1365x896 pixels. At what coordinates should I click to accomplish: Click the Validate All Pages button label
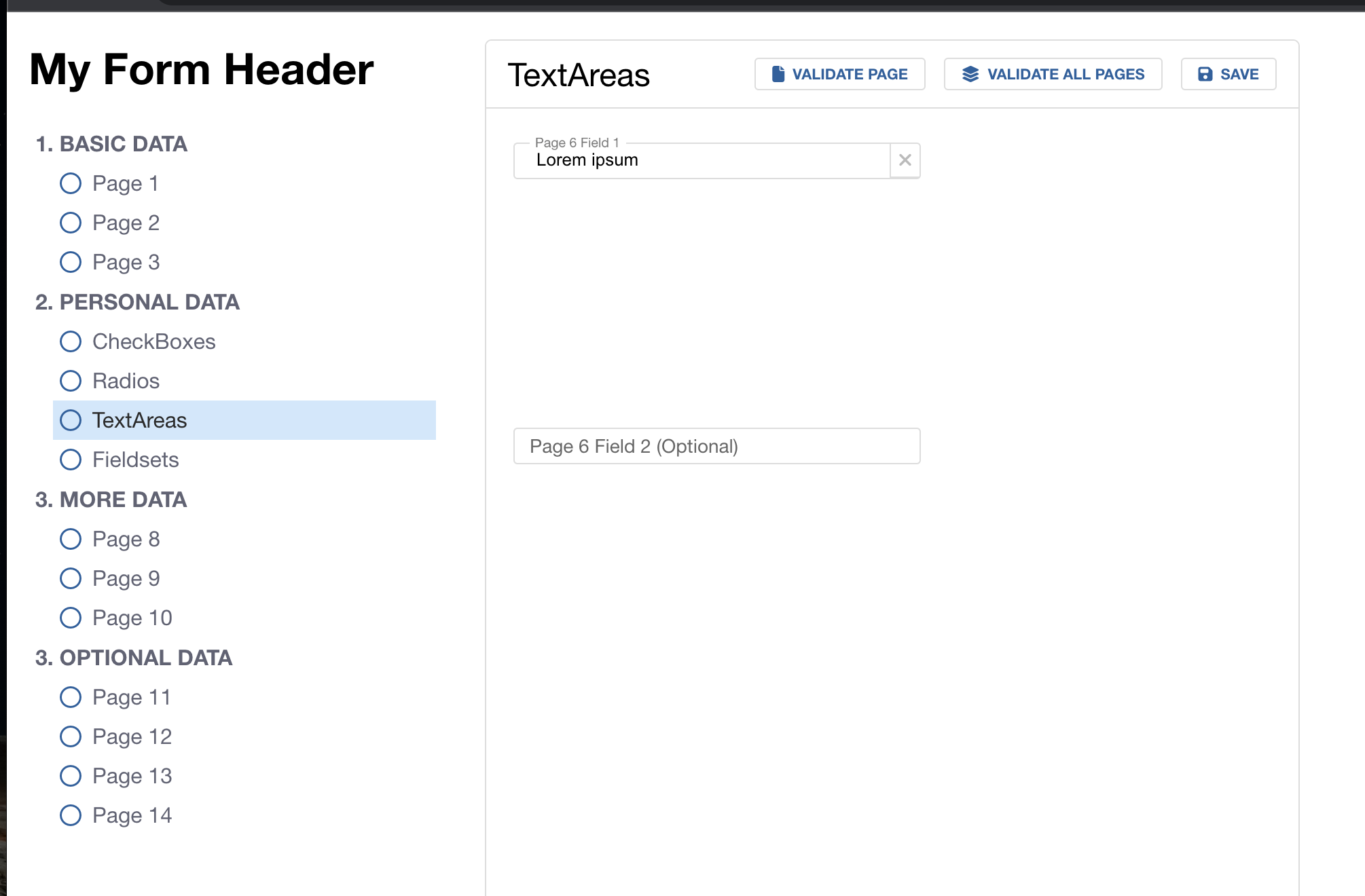1066,74
